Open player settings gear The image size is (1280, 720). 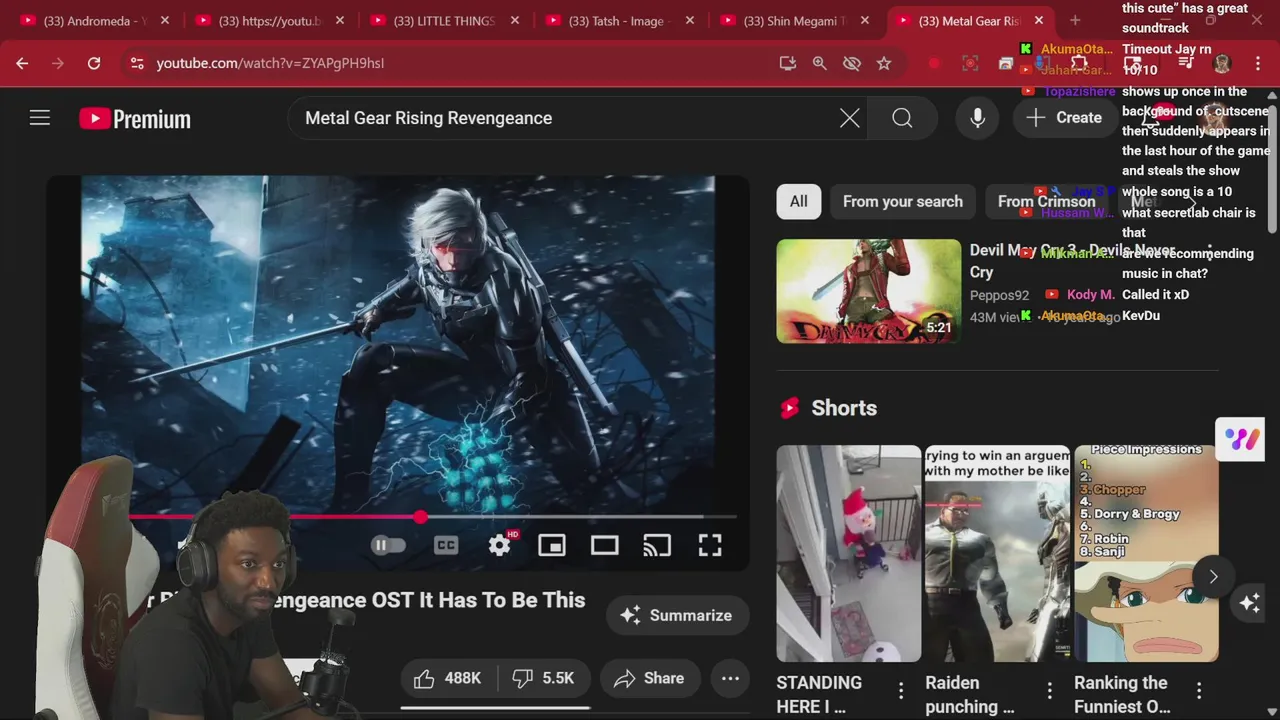coord(499,545)
